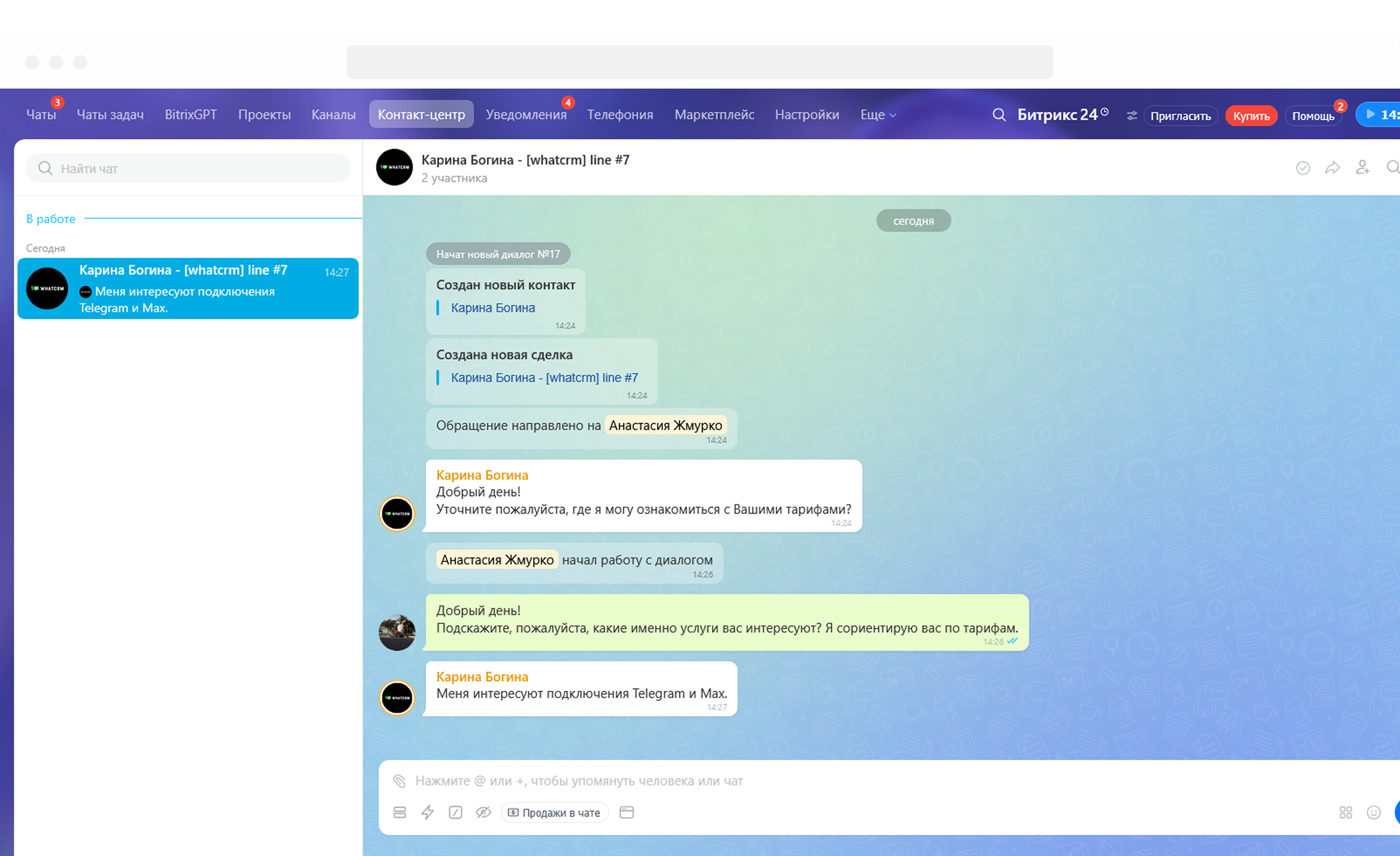
Task: Click the paperclip attach file icon
Action: (399, 781)
